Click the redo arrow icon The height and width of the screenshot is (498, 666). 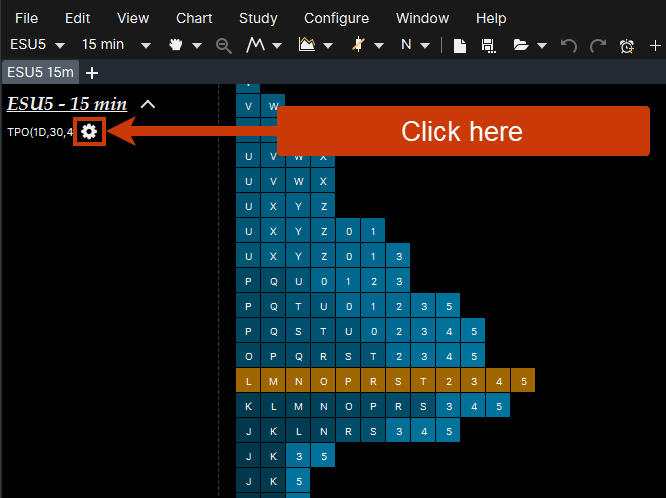coord(597,46)
